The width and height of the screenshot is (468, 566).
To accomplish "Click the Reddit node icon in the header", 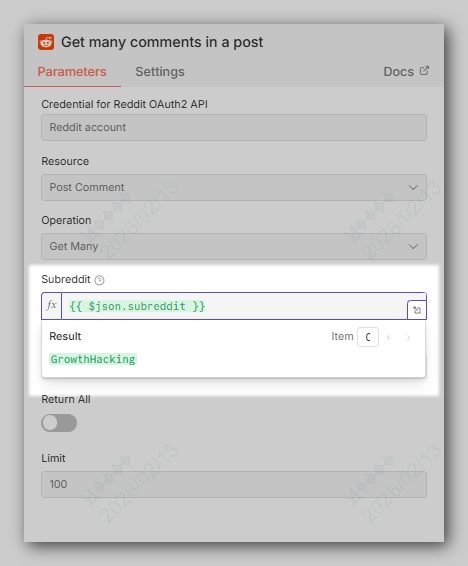I will [46, 42].
